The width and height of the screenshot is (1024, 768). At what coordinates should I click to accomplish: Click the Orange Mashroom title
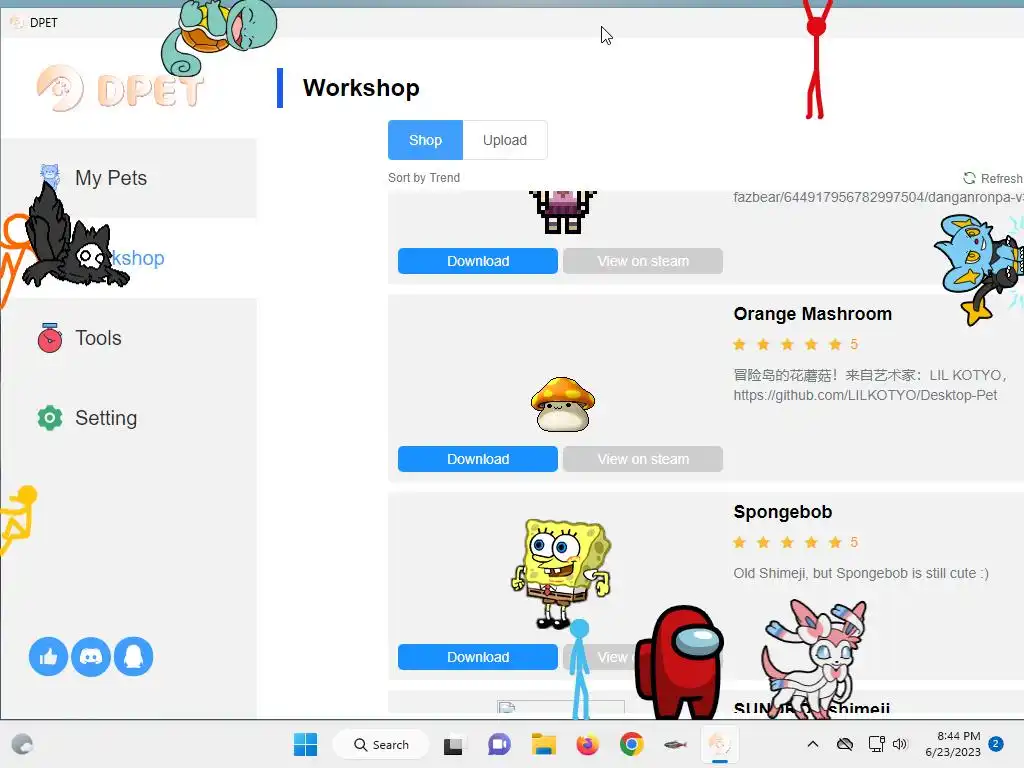[812, 313]
